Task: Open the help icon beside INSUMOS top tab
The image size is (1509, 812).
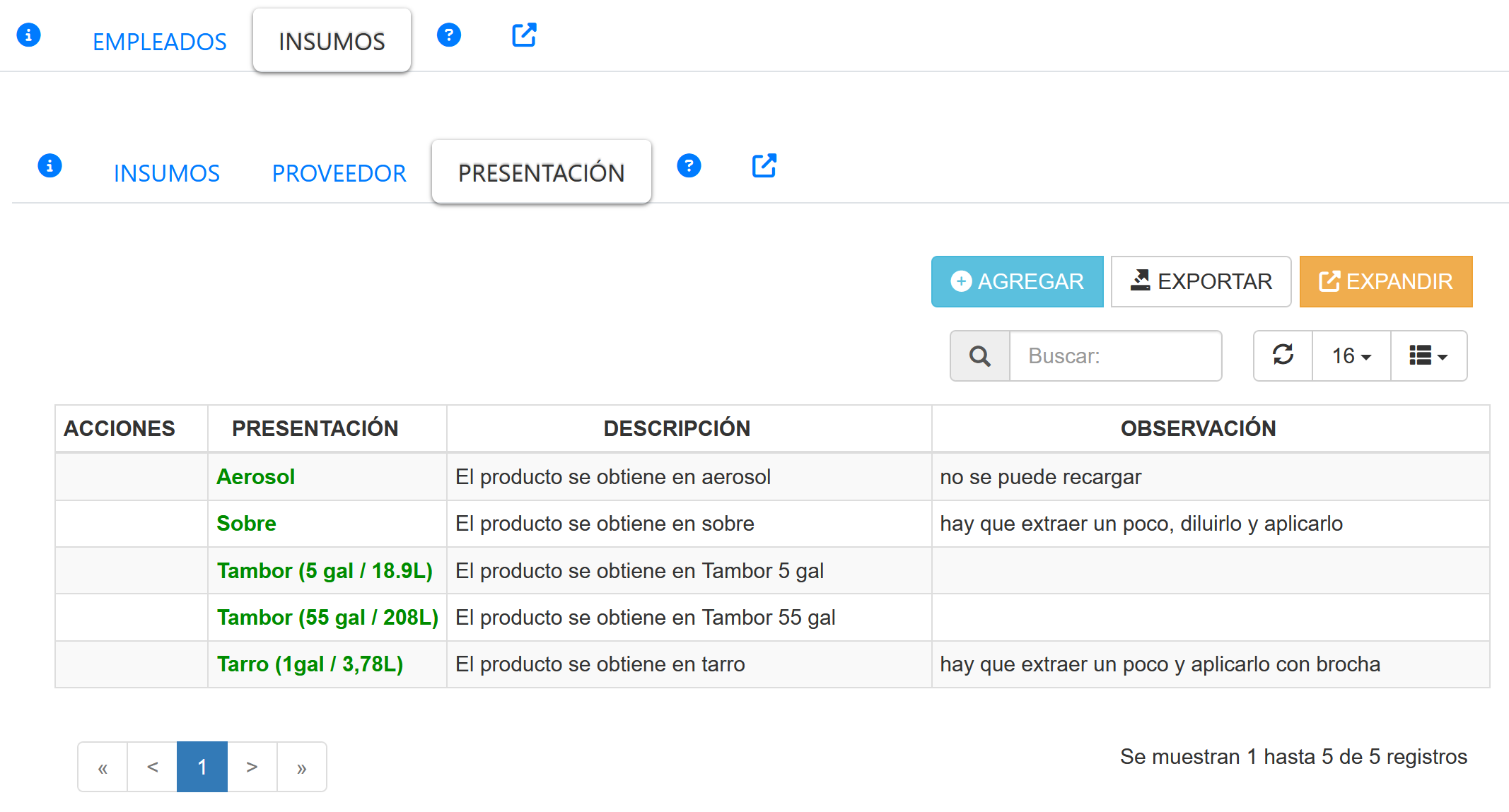Action: (x=448, y=35)
